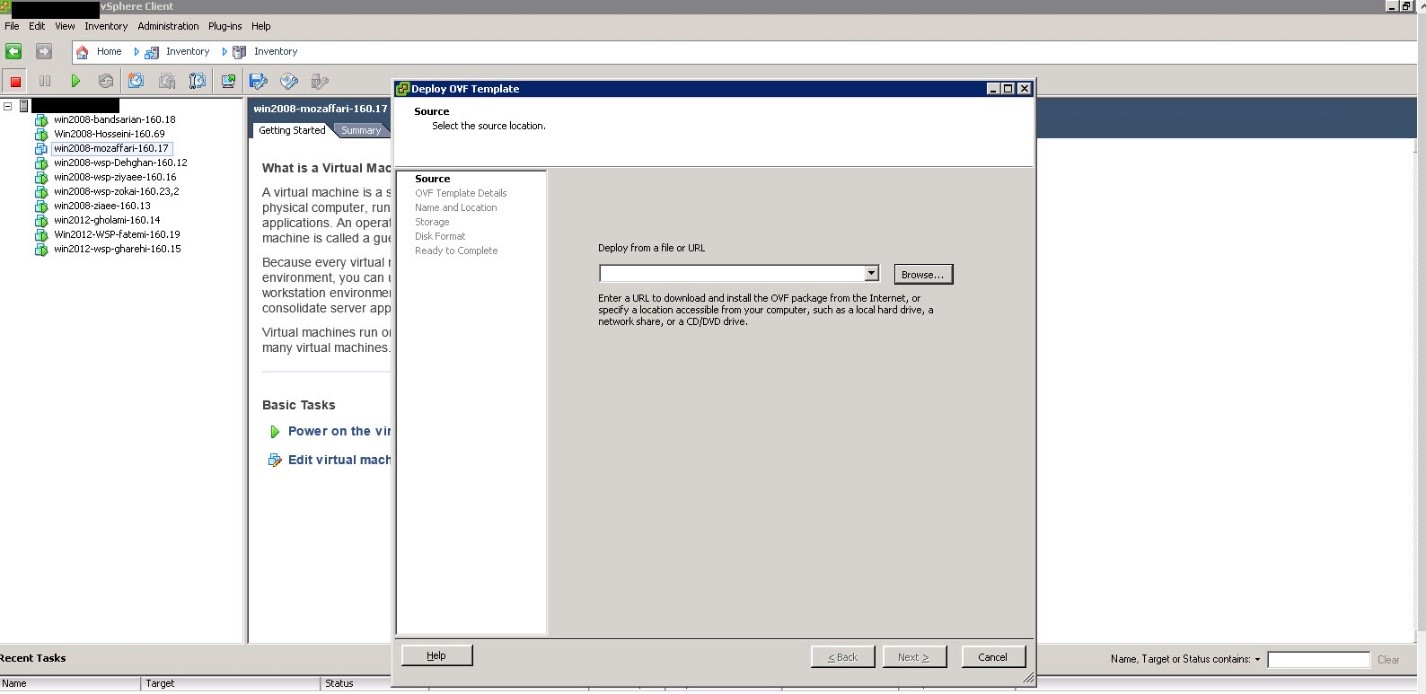Viewport: 1426px width, 694px height.
Task: Click the Source wizard step
Action: click(x=432, y=179)
